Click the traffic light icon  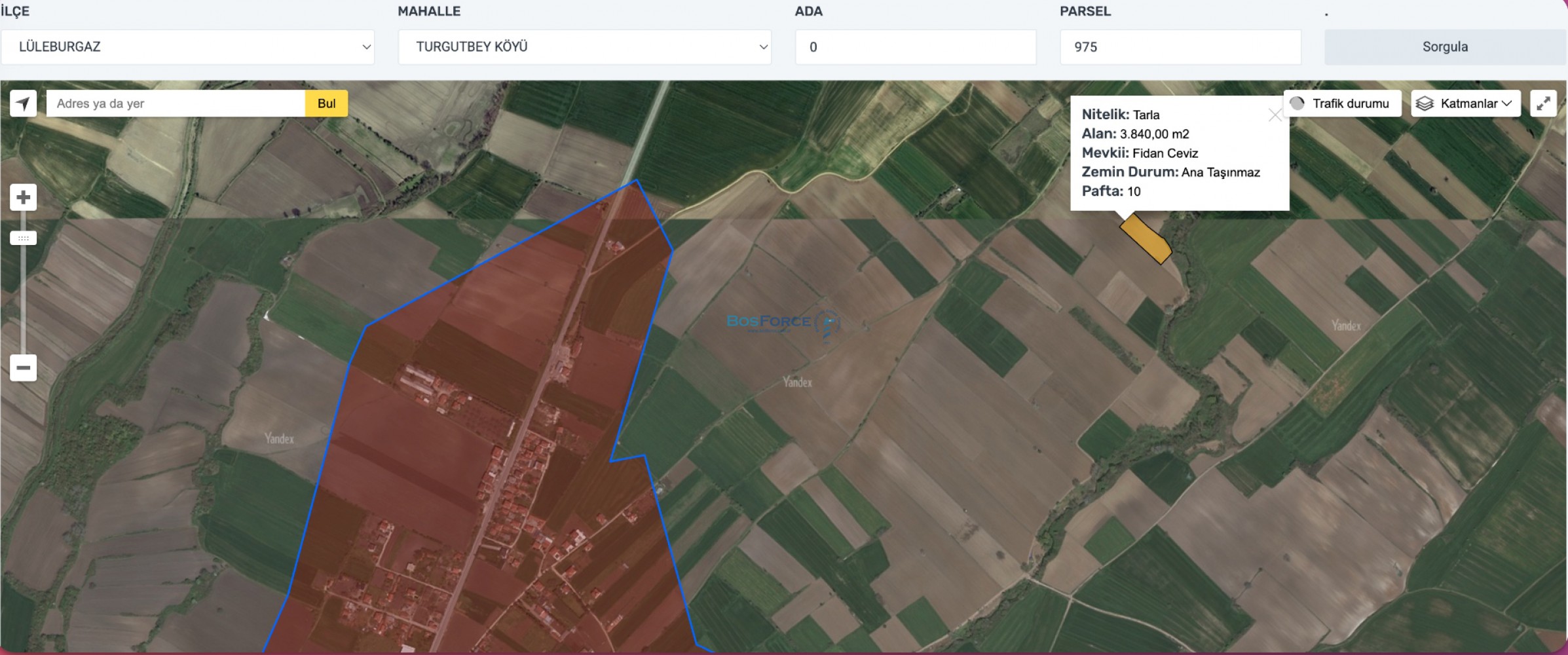(1297, 103)
